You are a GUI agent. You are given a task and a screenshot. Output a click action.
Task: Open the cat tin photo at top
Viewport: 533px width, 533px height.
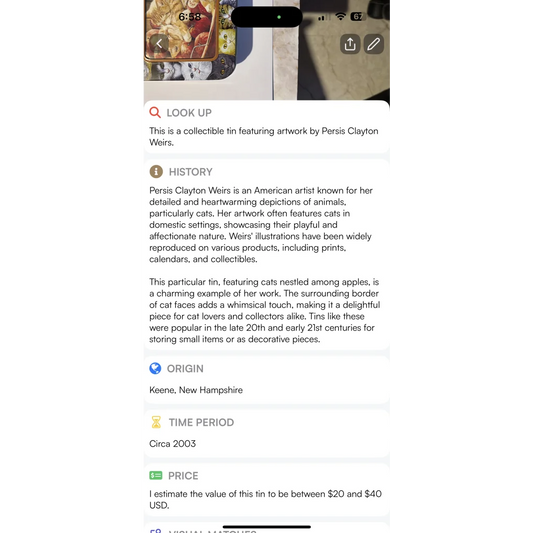[266, 50]
